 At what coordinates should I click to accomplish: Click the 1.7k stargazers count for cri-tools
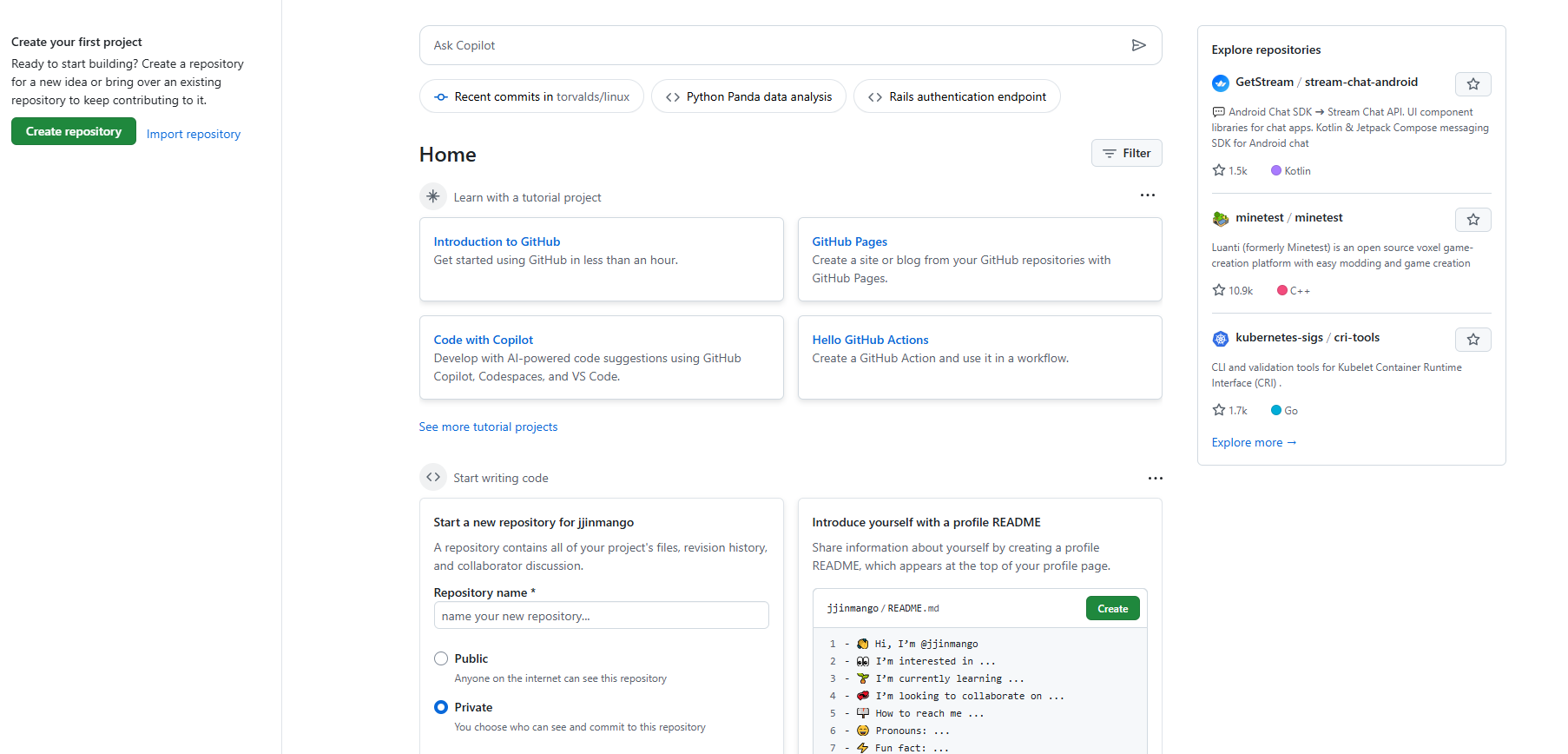[x=1229, y=411]
